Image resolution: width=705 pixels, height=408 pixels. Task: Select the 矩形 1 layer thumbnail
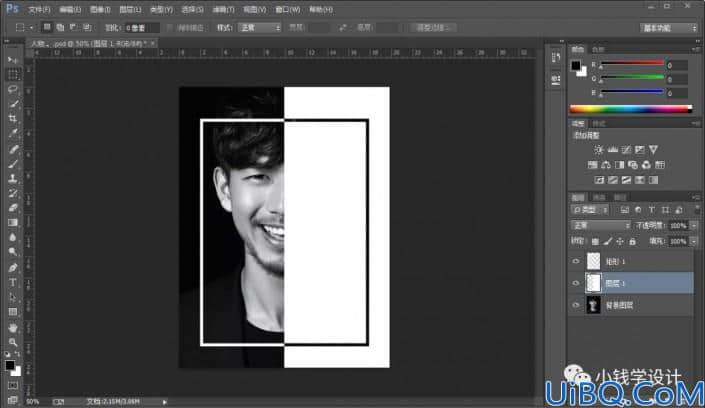593,261
